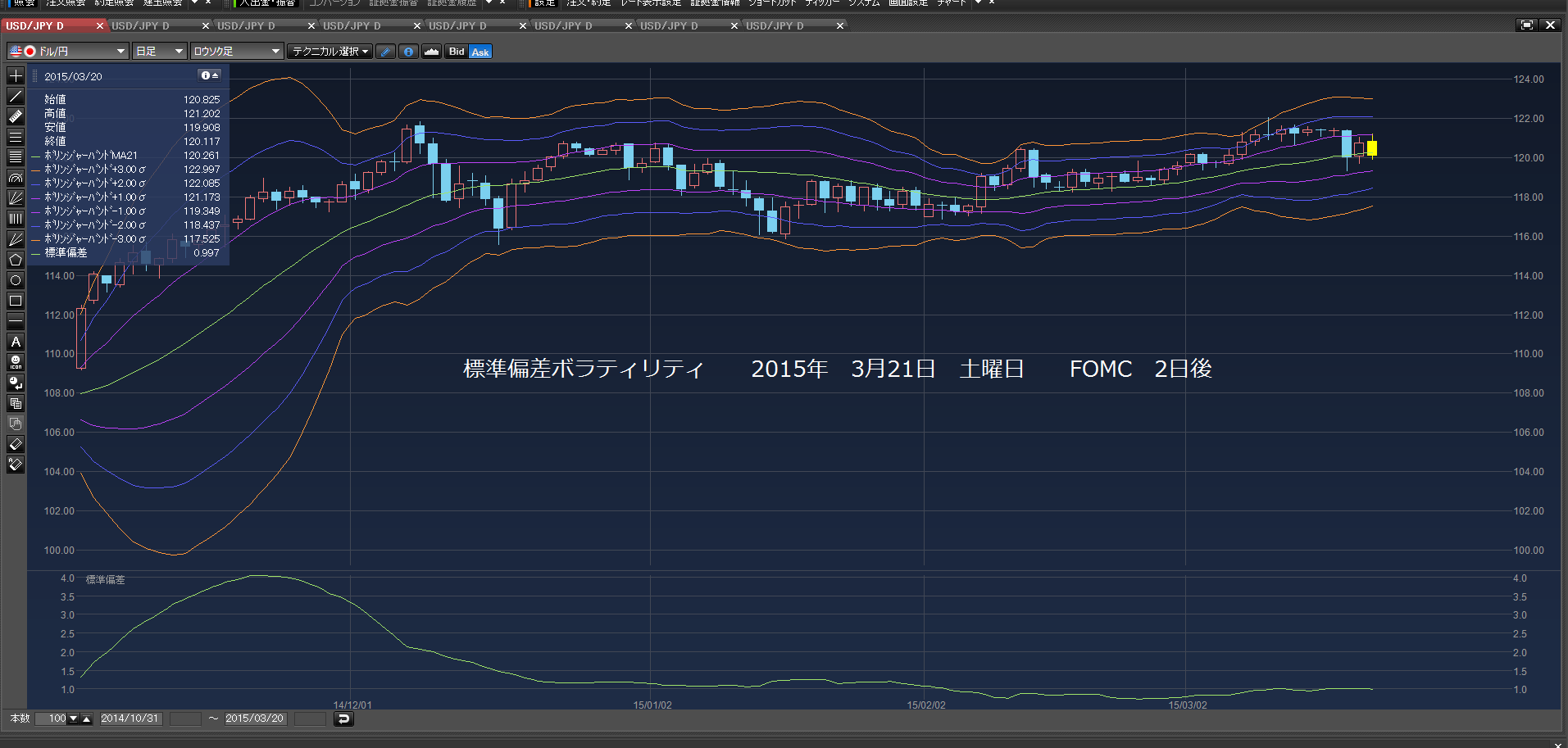1568x748 pixels.
Task: Click the bar count field showing 100
Action: [51, 719]
